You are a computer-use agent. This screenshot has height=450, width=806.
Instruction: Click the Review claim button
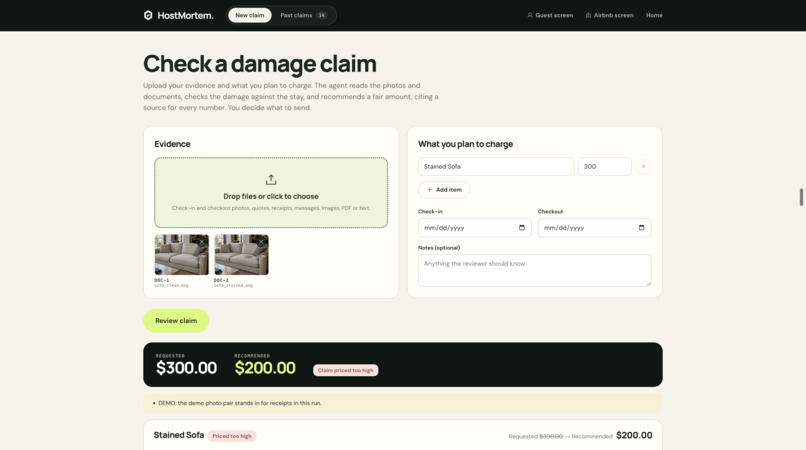(176, 320)
